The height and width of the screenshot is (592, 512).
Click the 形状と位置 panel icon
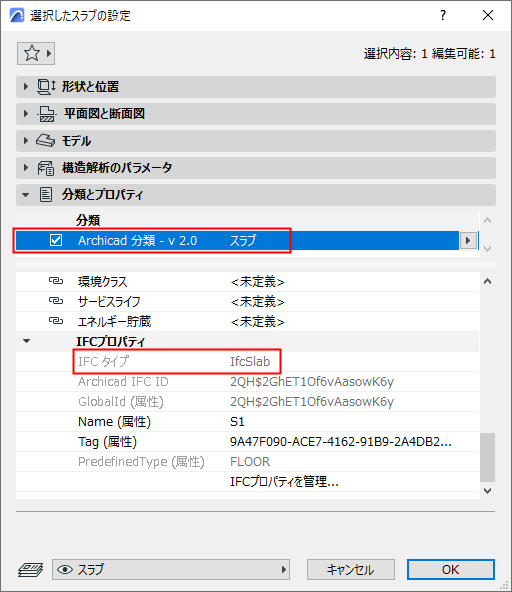point(46,87)
